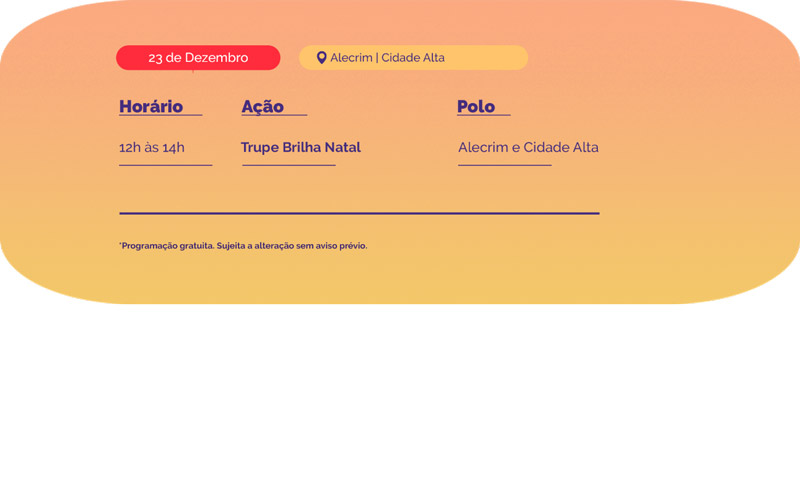Click the number 23 in date pill

[x=155, y=58]
